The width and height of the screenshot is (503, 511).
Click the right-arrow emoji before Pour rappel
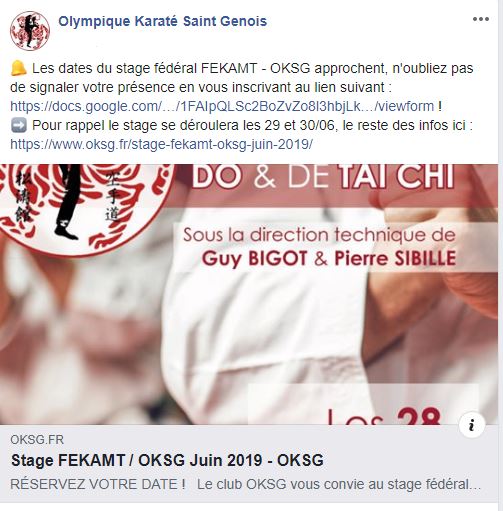[19, 126]
